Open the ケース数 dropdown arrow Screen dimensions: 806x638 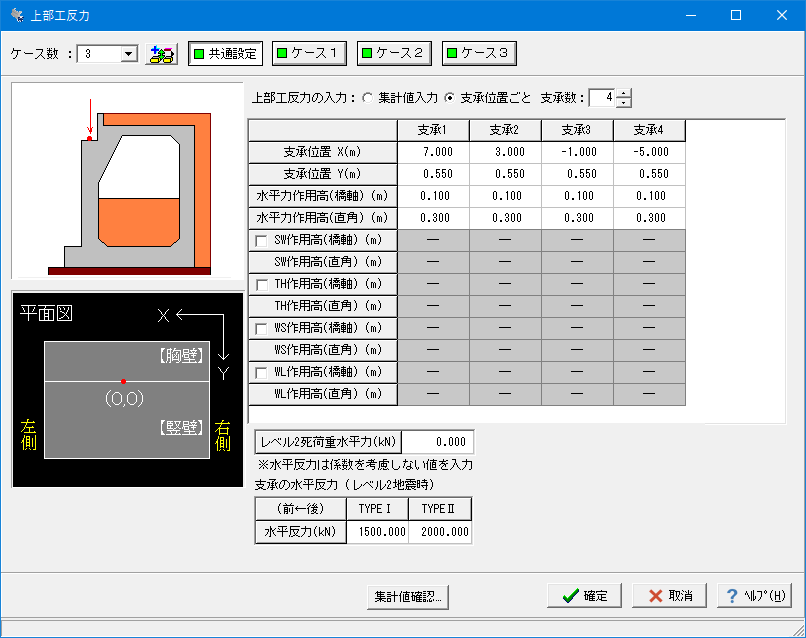(129, 53)
